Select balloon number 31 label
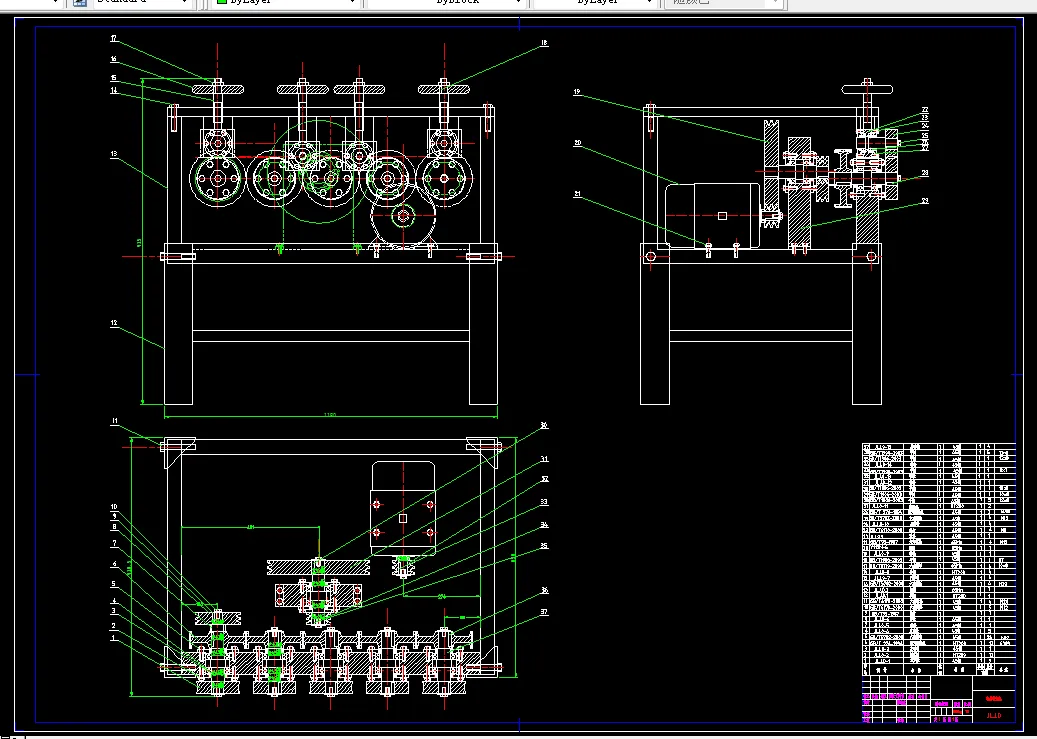The height and width of the screenshot is (739, 1037). click(544, 458)
